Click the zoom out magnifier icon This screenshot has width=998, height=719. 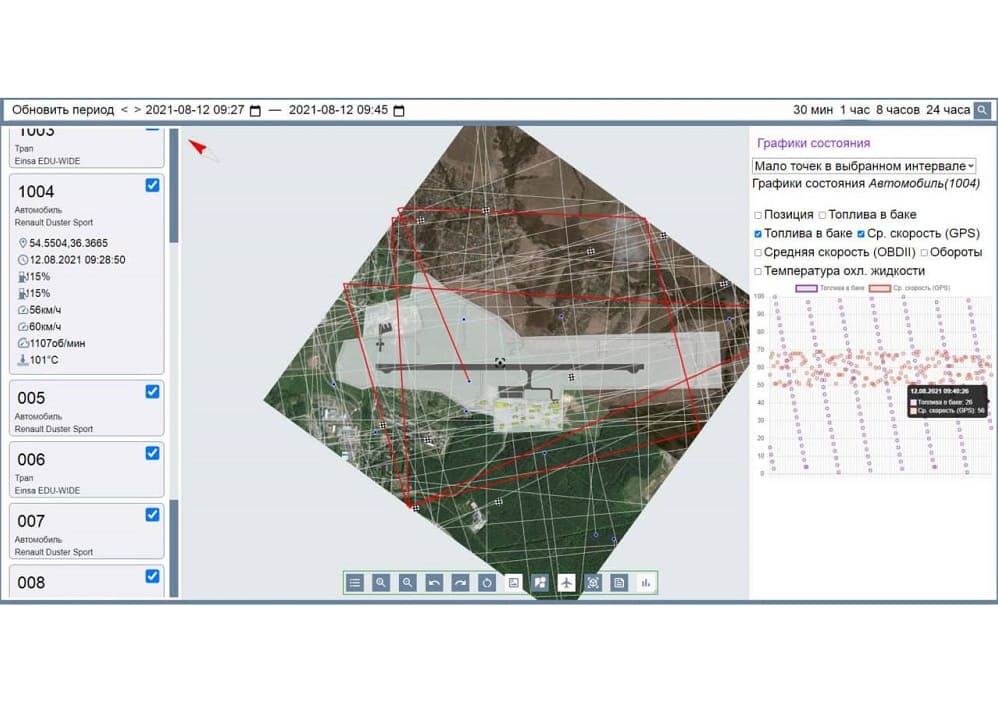(407, 583)
